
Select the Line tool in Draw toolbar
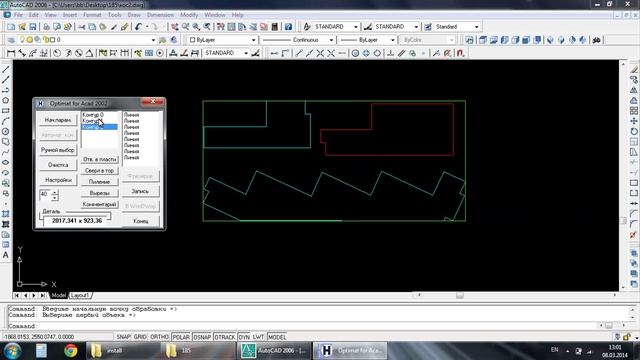[6, 70]
